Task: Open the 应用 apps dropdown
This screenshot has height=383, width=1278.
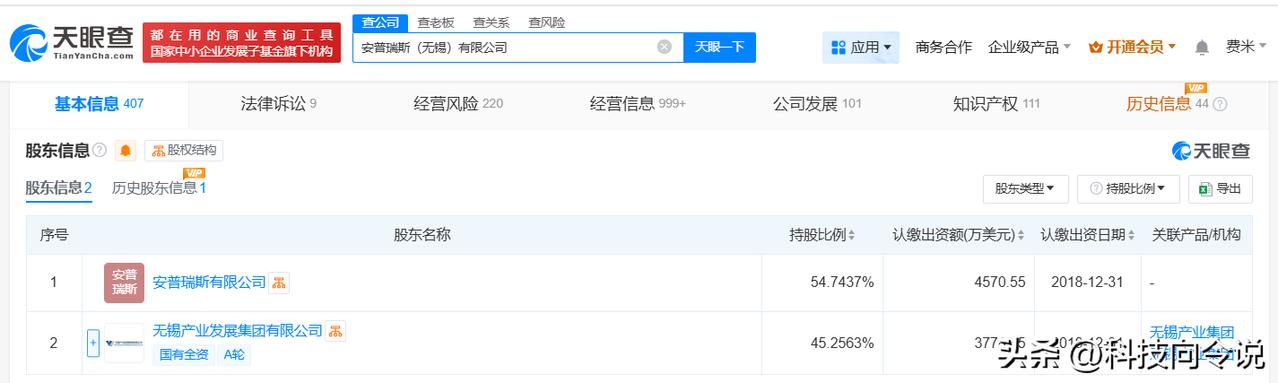Action: pyautogui.click(x=861, y=47)
